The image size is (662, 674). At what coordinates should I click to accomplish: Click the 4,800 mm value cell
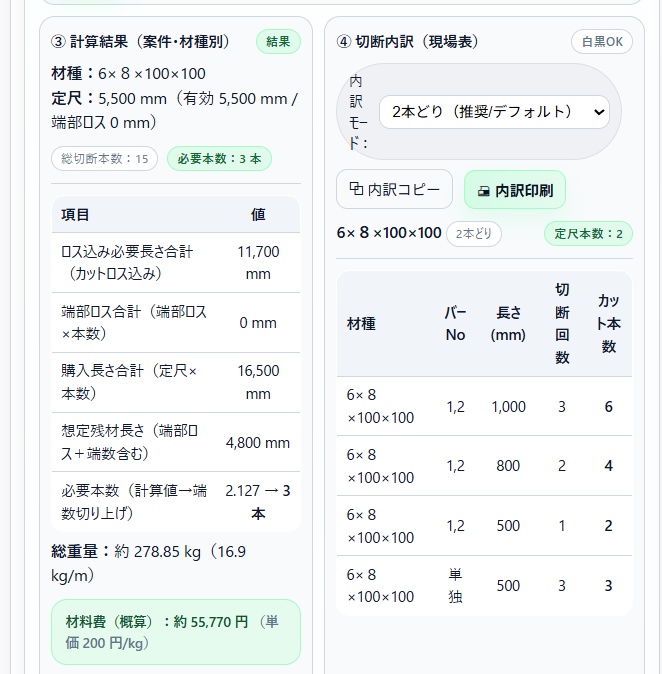[258, 443]
